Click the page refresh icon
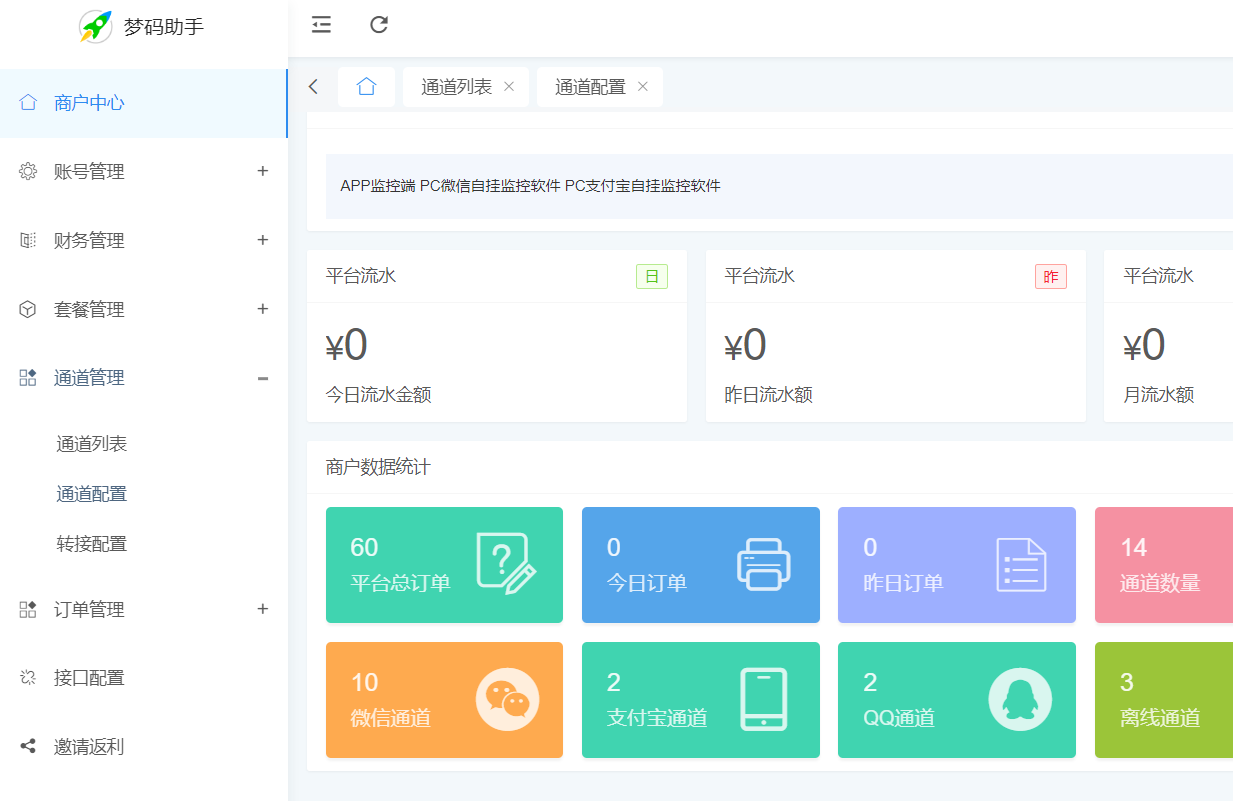The height and width of the screenshot is (801, 1233). point(379,25)
